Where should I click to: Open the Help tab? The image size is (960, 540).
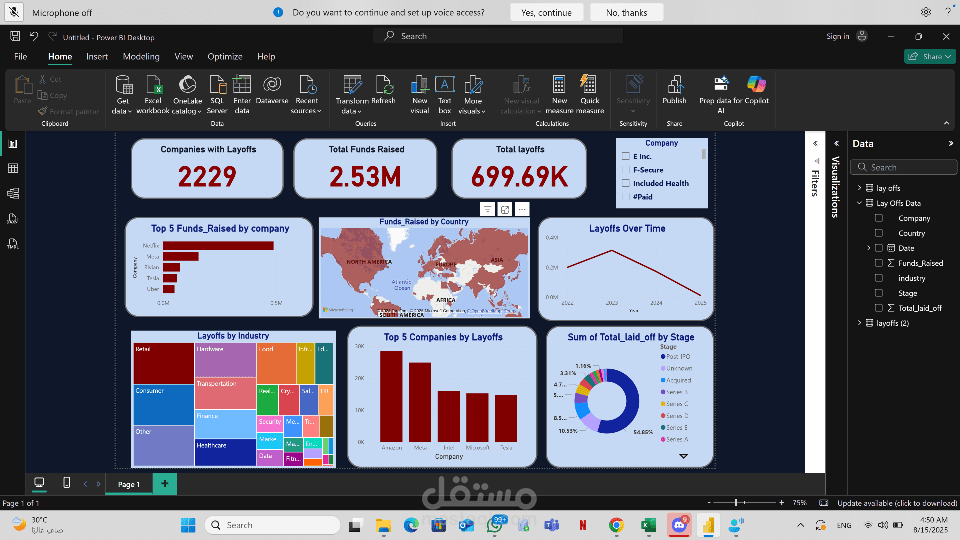click(x=266, y=56)
